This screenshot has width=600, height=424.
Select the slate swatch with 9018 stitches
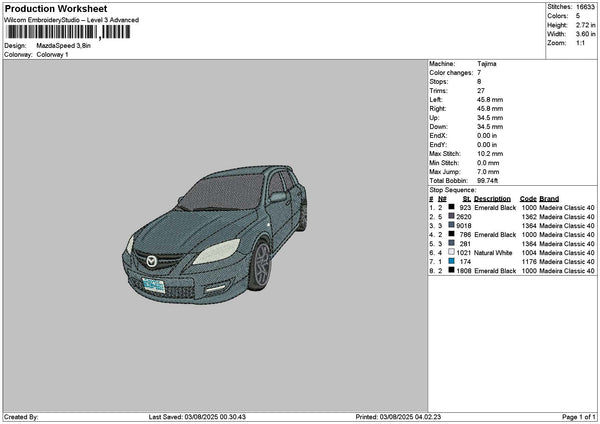pyautogui.click(x=452, y=225)
